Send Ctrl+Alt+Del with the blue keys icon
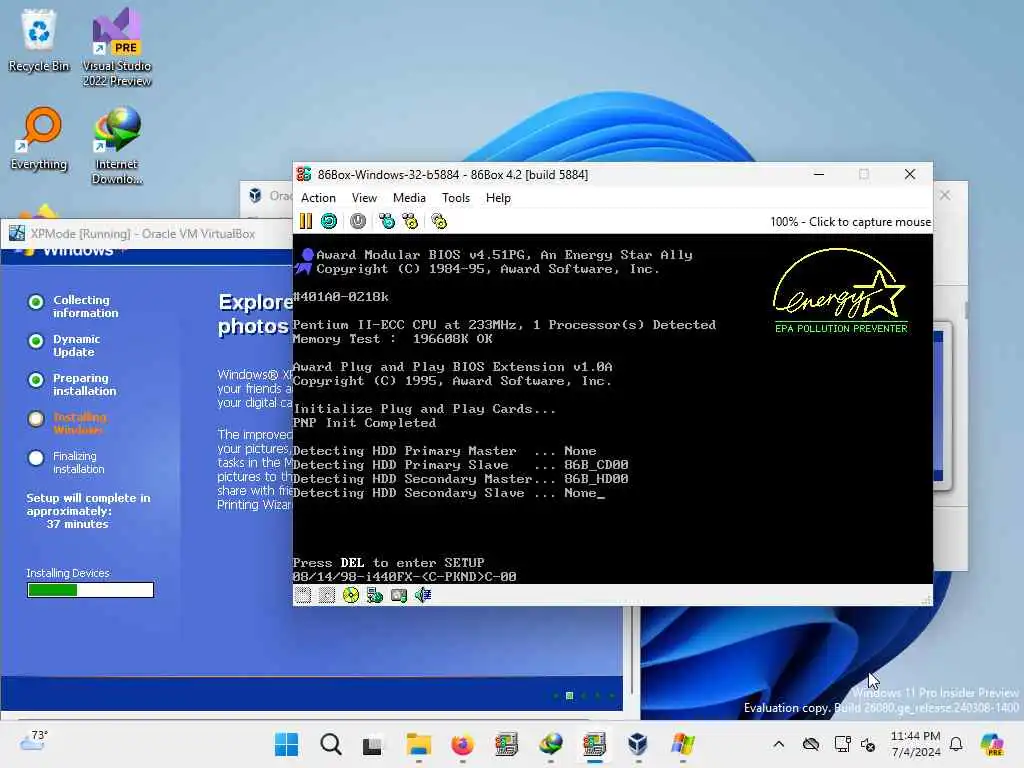This screenshot has width=1024, height=768. [x=387, y=221]
